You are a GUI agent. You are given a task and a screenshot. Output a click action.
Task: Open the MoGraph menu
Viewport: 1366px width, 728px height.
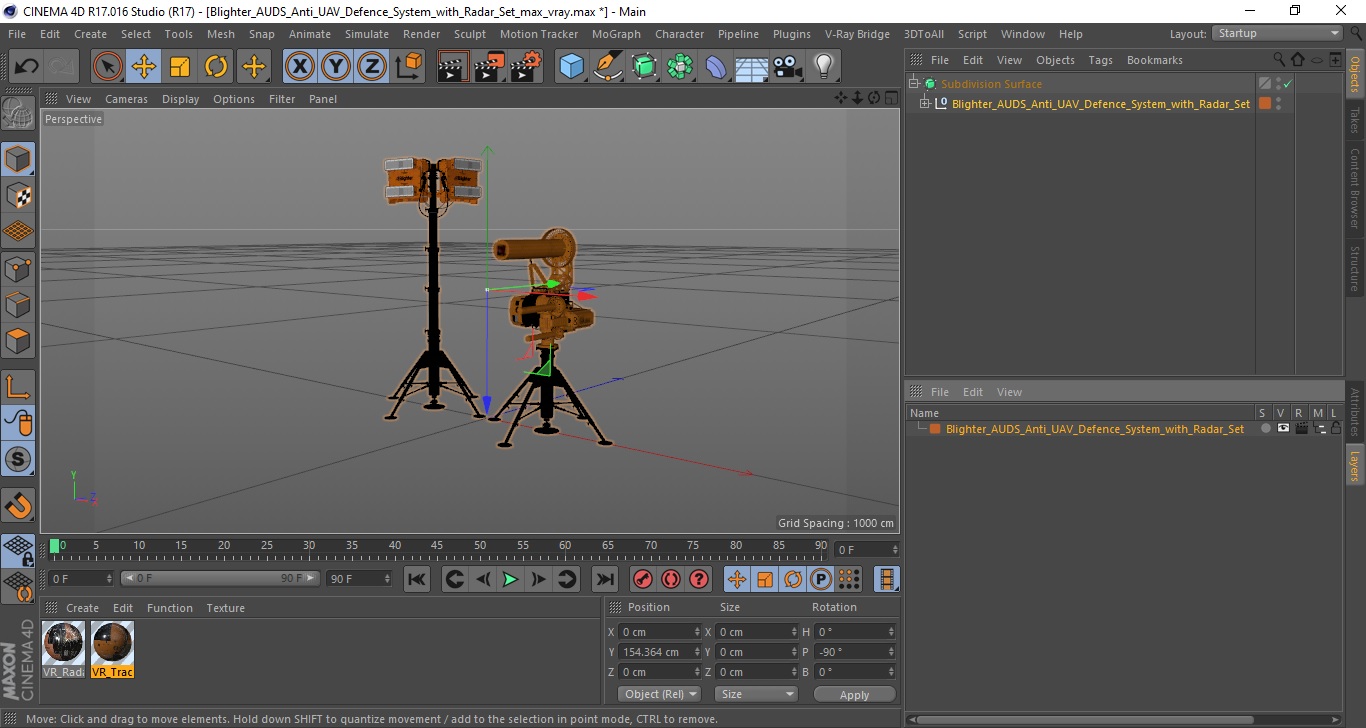616,34
